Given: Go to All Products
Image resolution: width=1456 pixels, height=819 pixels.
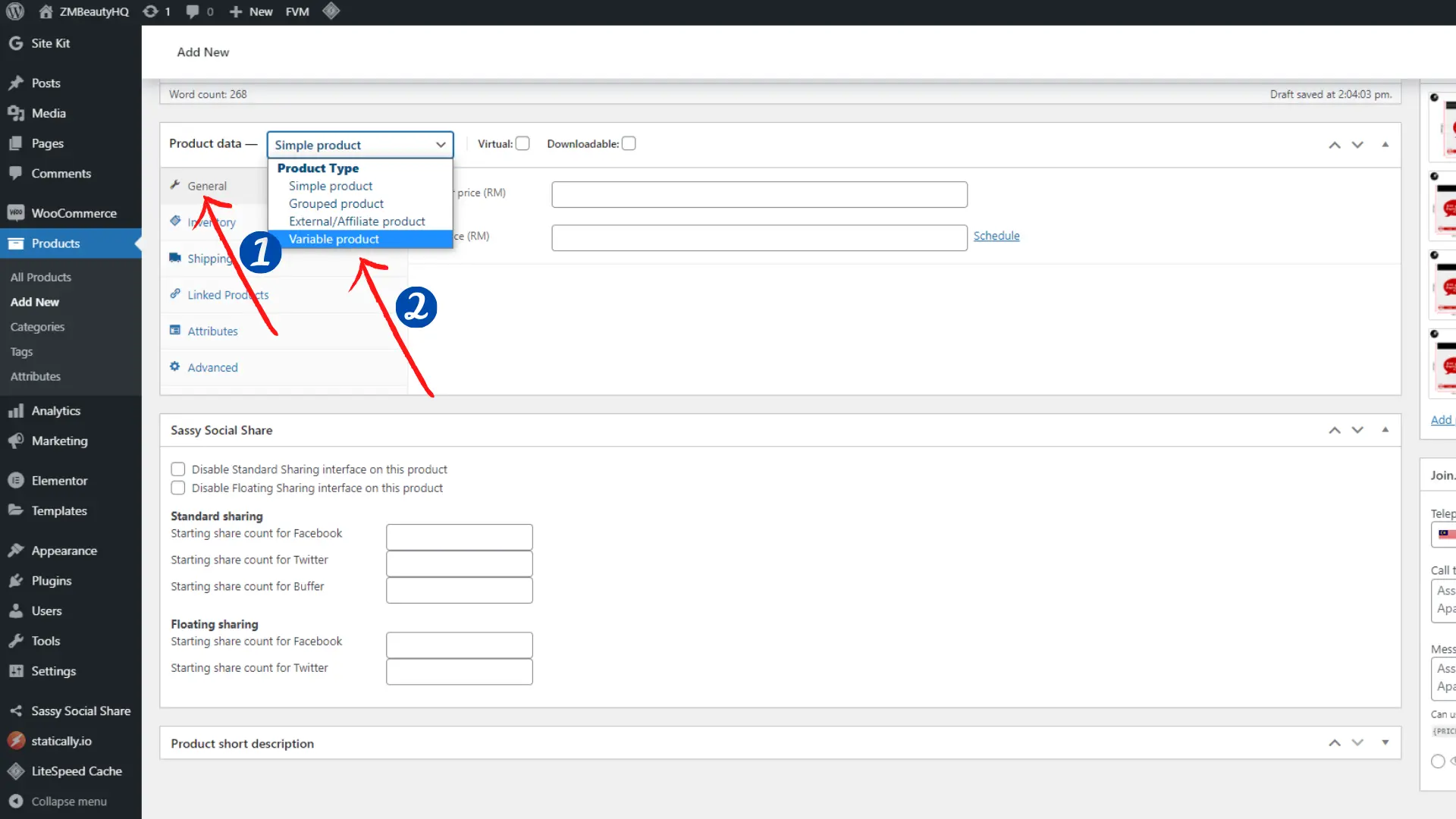Looking at the screenshot, I should (41, 278).
